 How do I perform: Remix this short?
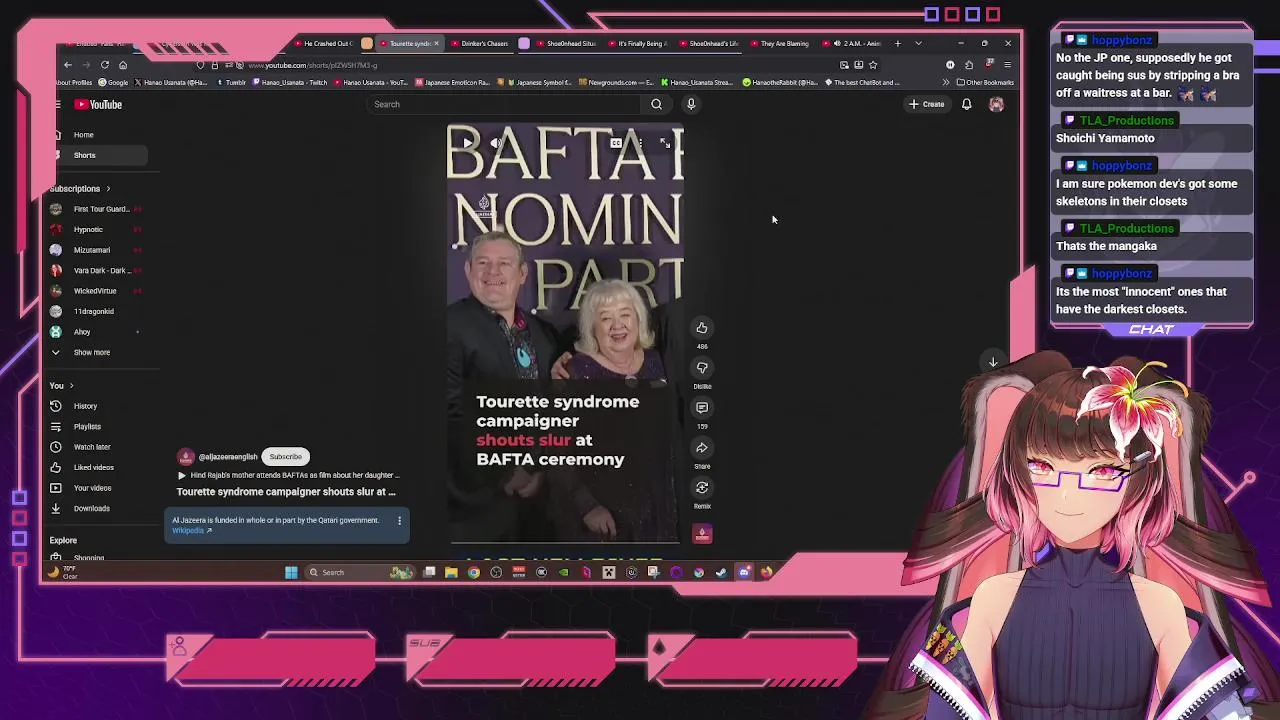(x=702, y=488)
